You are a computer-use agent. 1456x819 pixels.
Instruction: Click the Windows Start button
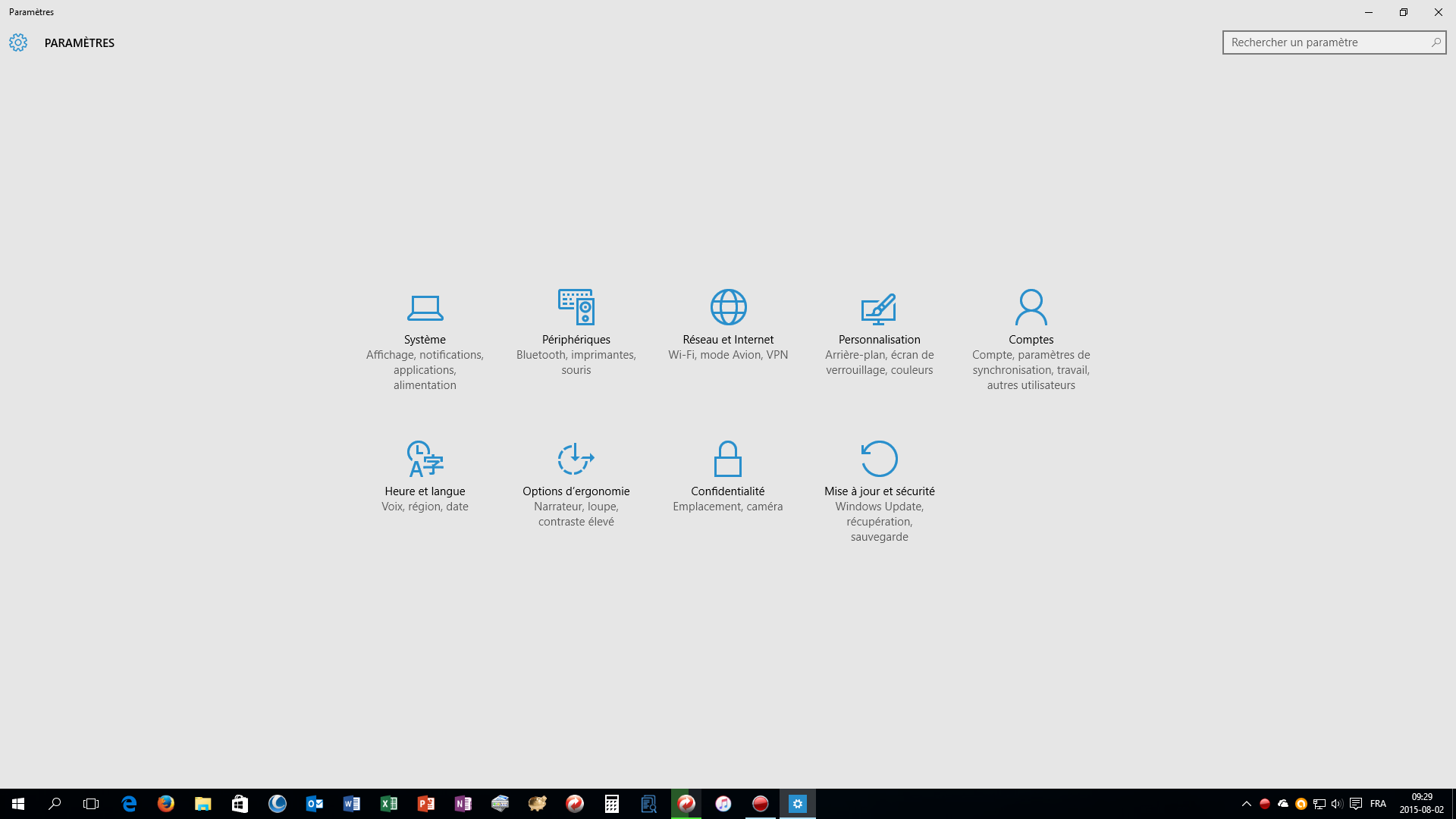point(18,804)
